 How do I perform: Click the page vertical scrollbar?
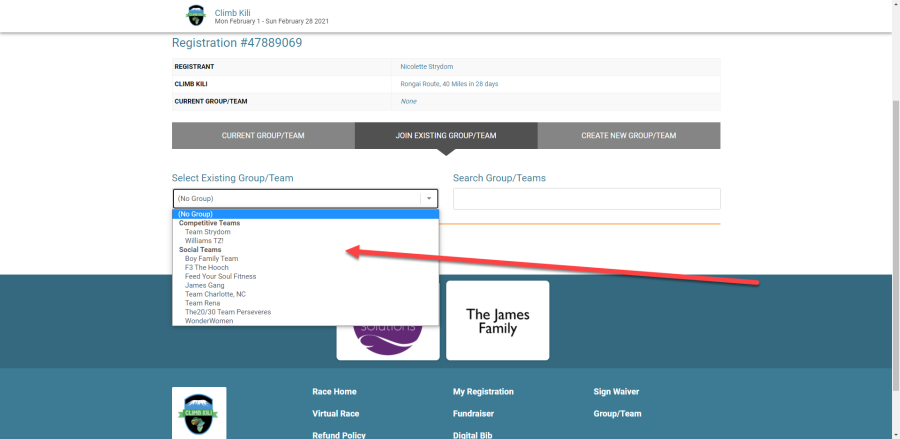point(895,244)
